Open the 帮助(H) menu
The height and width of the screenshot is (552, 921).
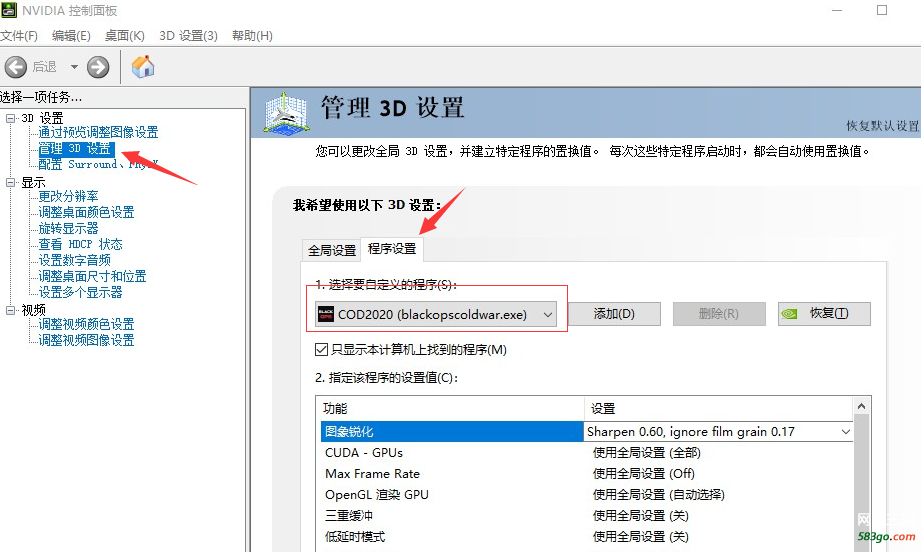coord(252,36)
